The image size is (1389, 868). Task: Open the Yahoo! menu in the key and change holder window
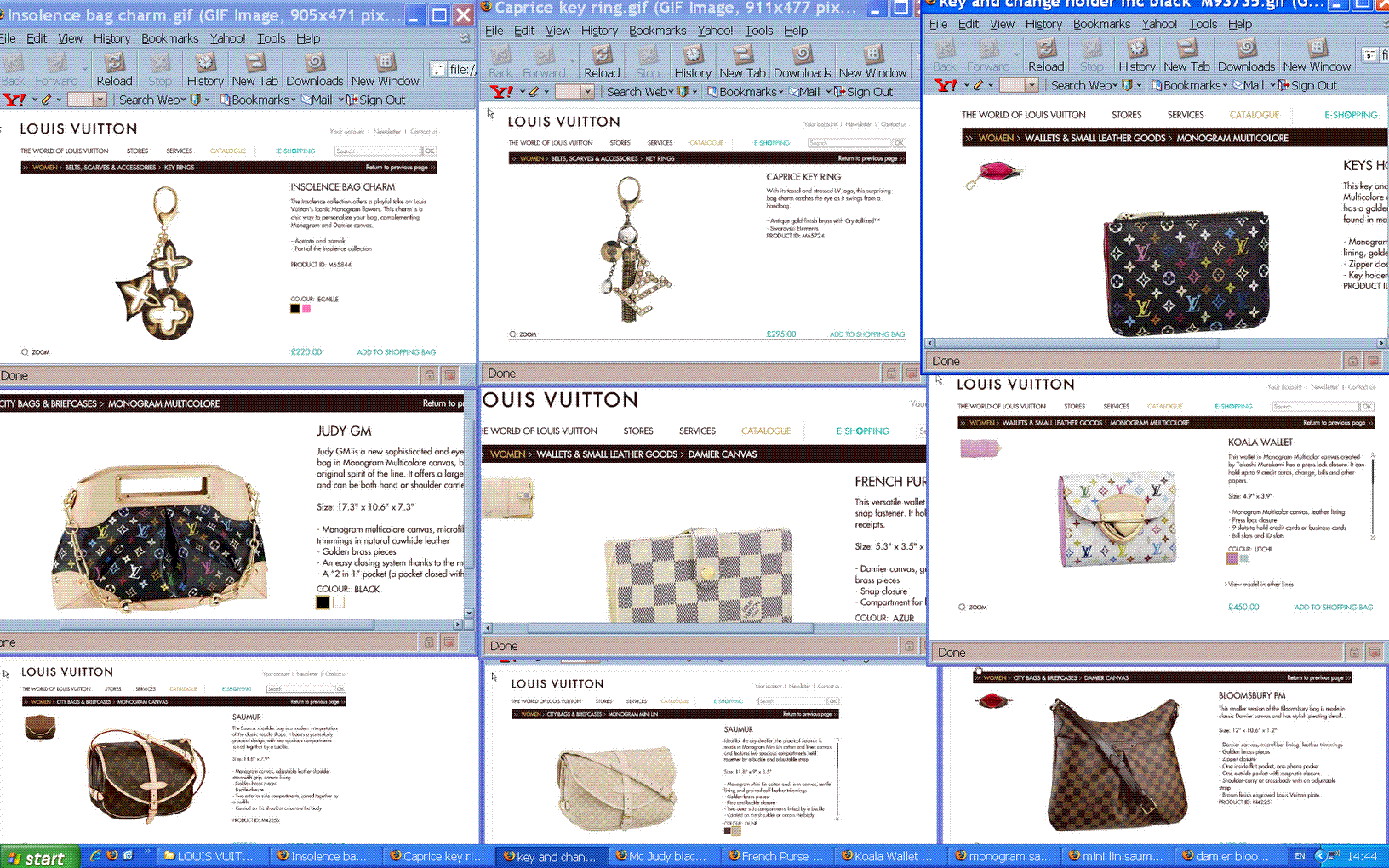(1159, 24)
